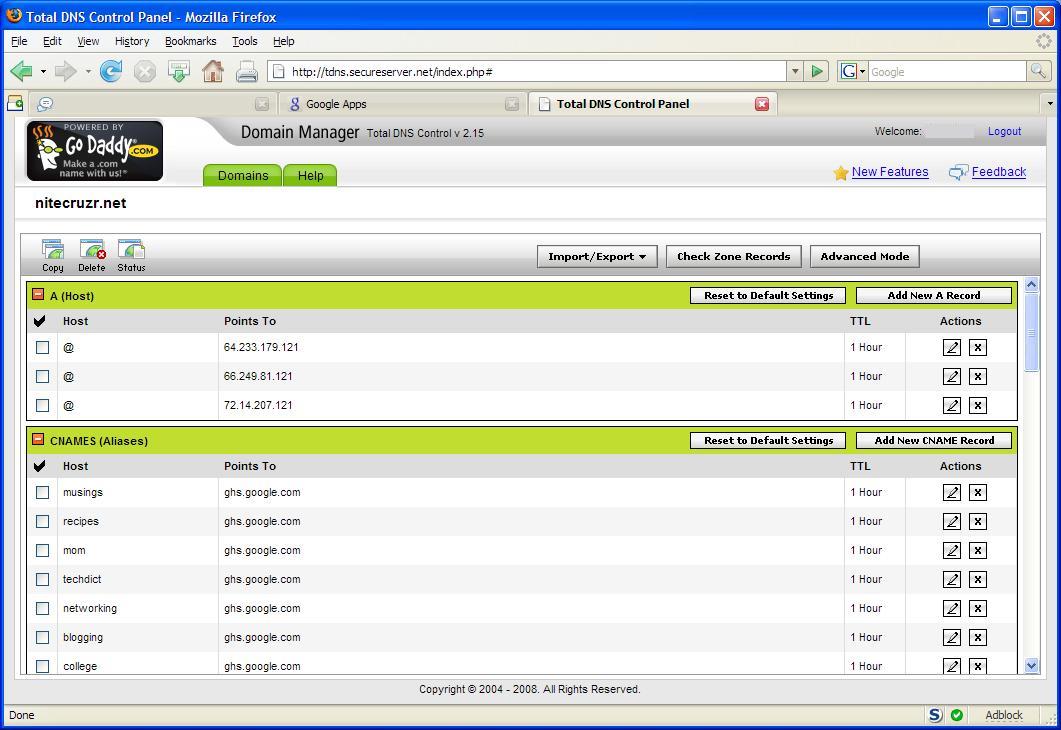Image resolution: width=1061 pixels, height=730 pixels.
Task: Check the box for 66.249.81.121 record
Action: tap(43, 377)
